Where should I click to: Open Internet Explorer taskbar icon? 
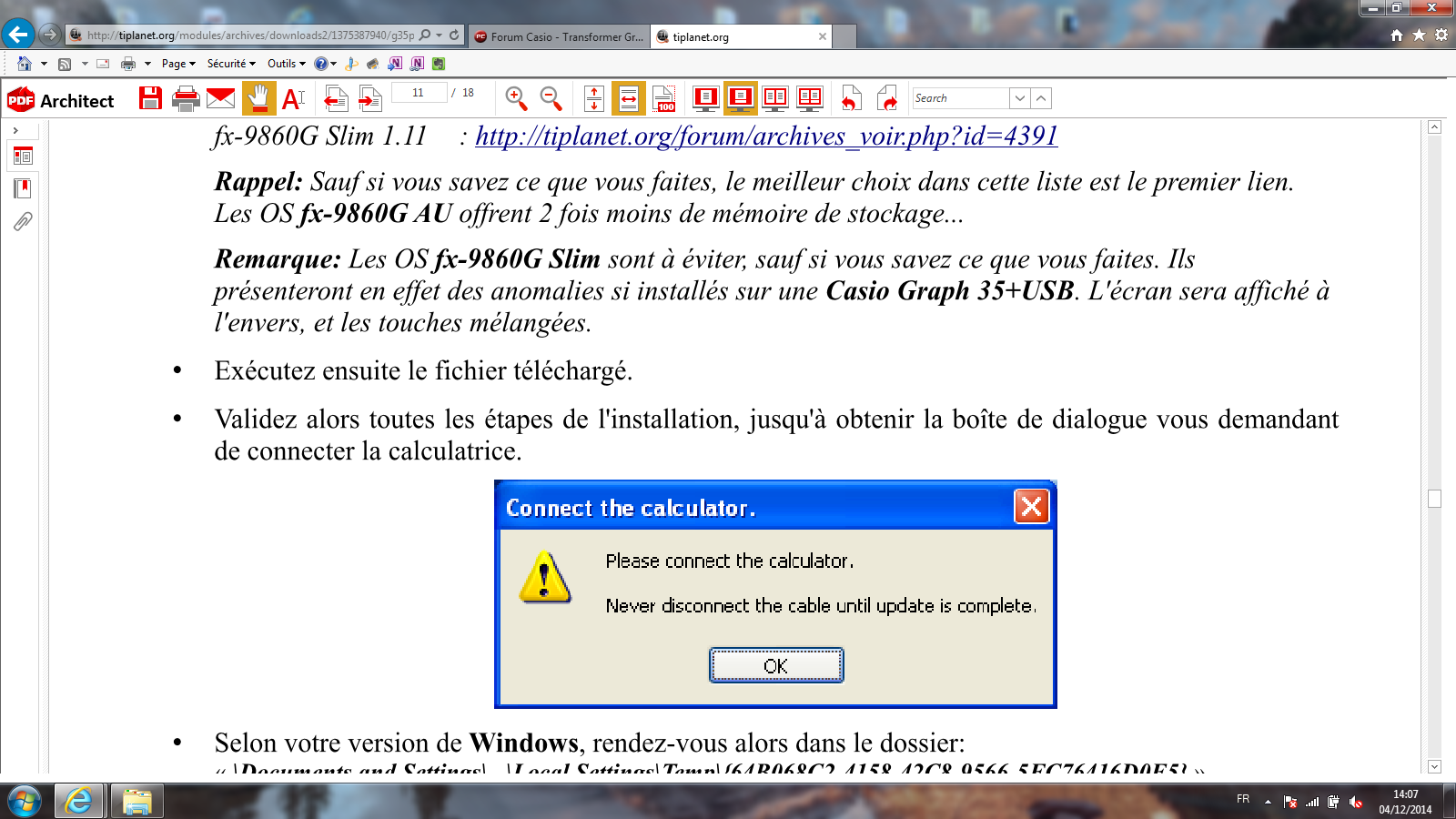coord(79,802)
